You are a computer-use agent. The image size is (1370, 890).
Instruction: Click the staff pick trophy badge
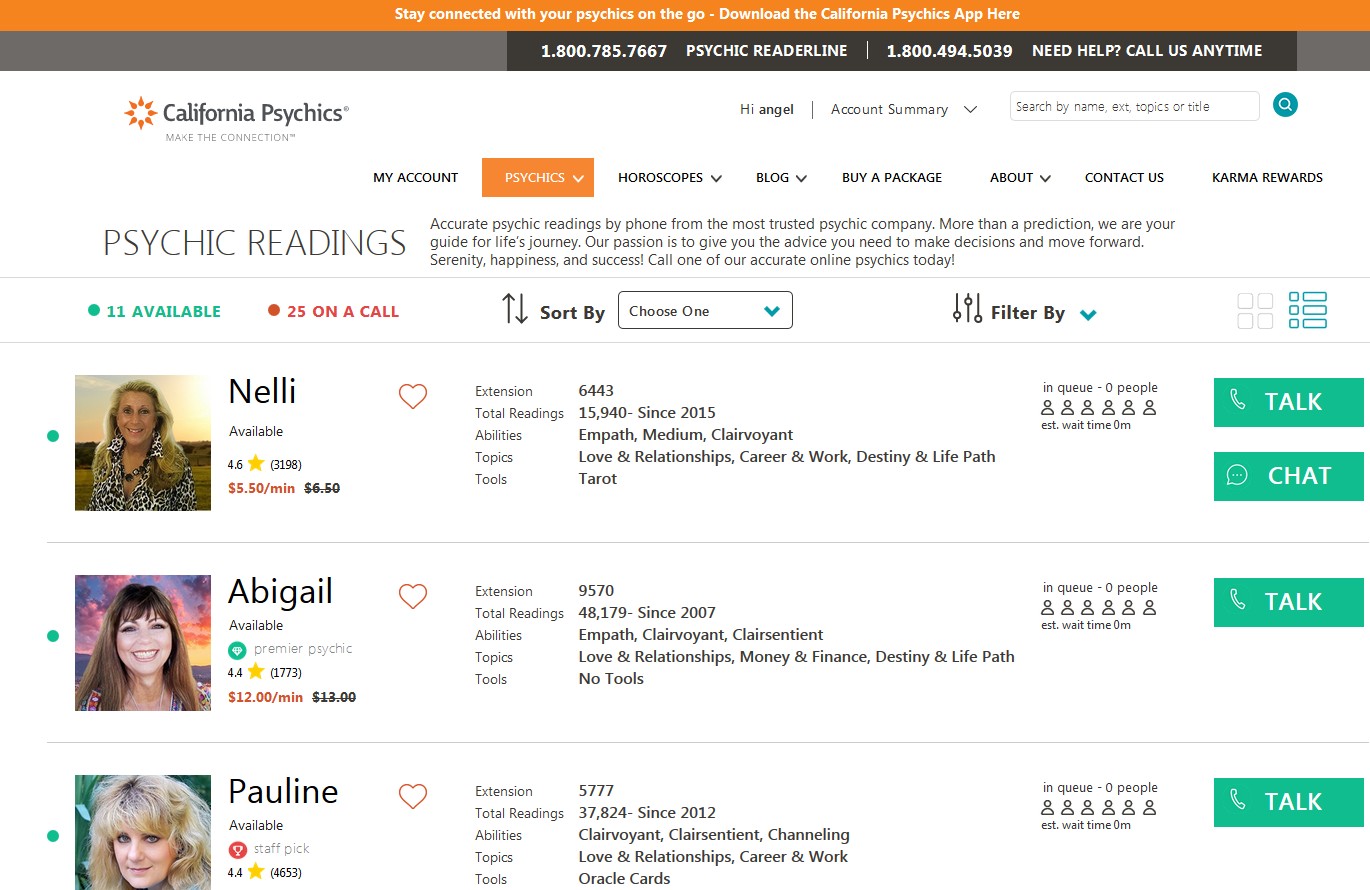click(237, 850)
